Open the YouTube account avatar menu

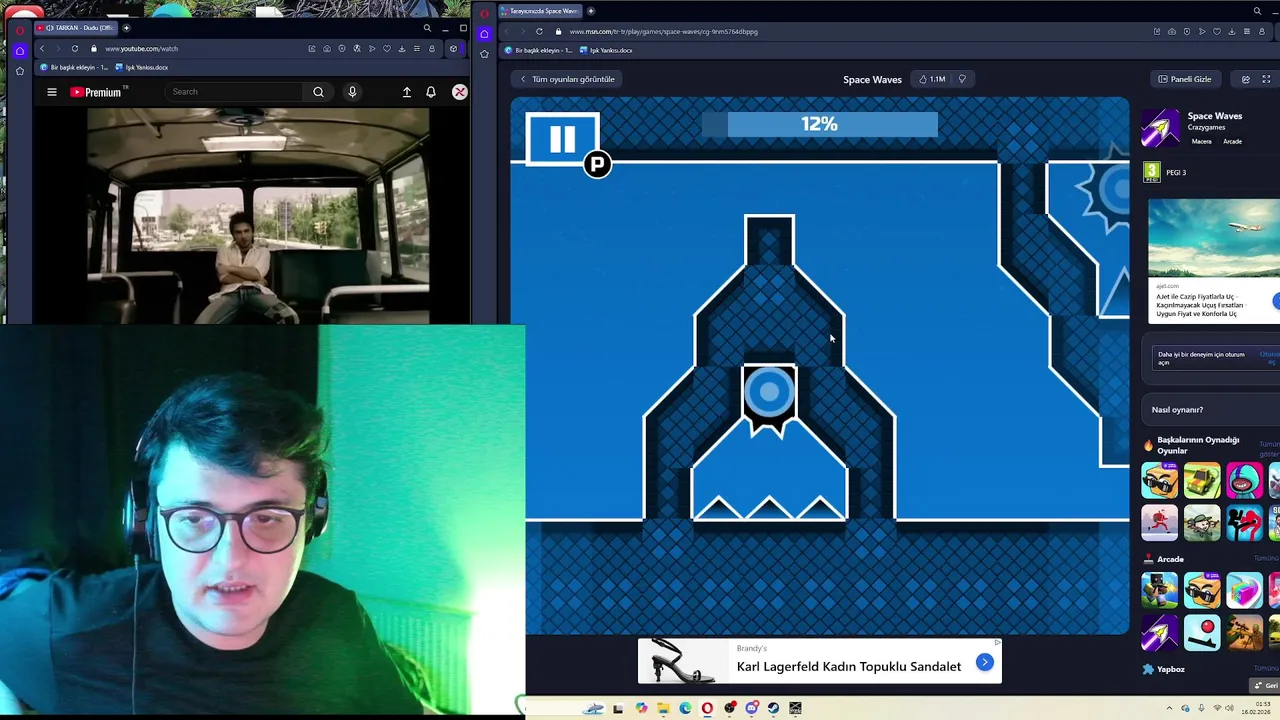460,92
